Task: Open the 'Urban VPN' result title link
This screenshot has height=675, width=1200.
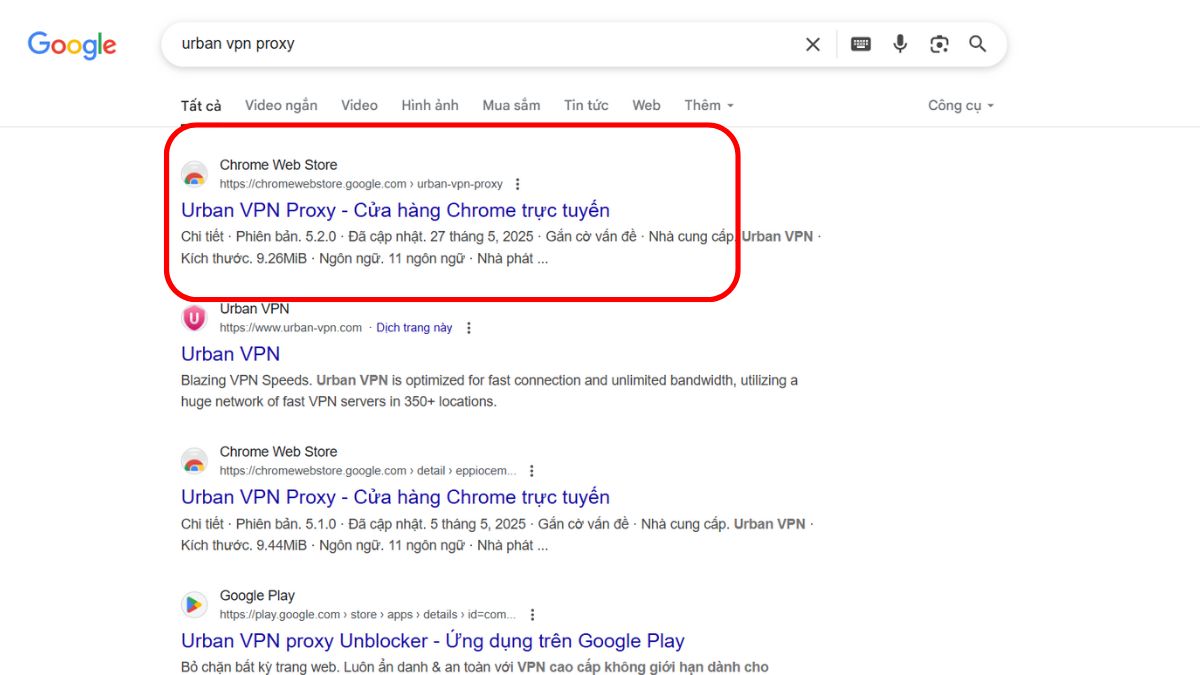Action: click(x=230, y=354)
